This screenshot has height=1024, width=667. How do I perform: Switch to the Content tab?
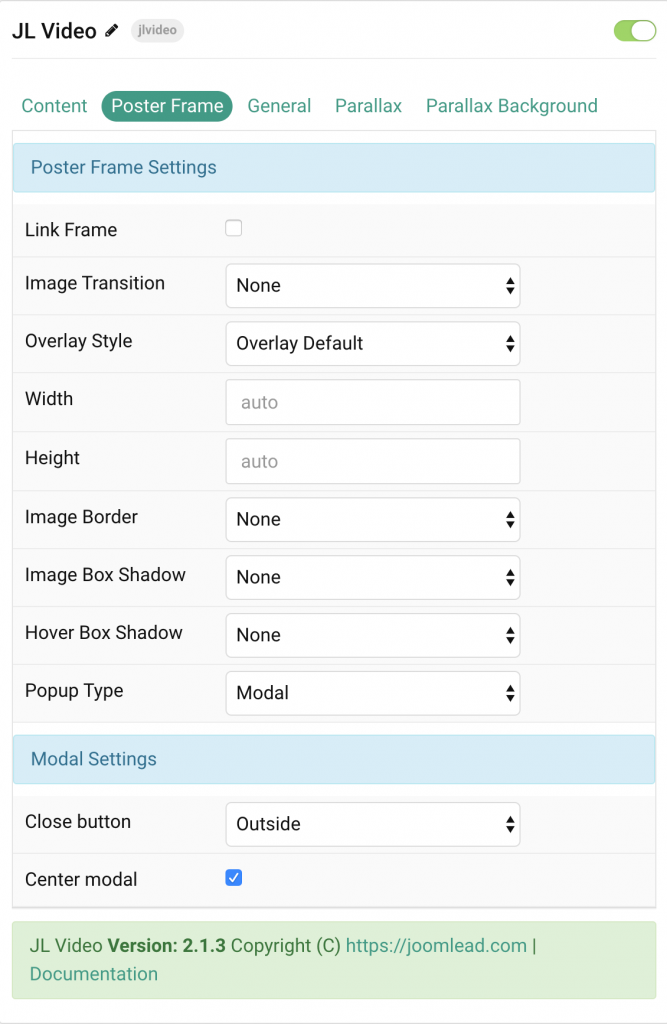click(x=54, y=105)
